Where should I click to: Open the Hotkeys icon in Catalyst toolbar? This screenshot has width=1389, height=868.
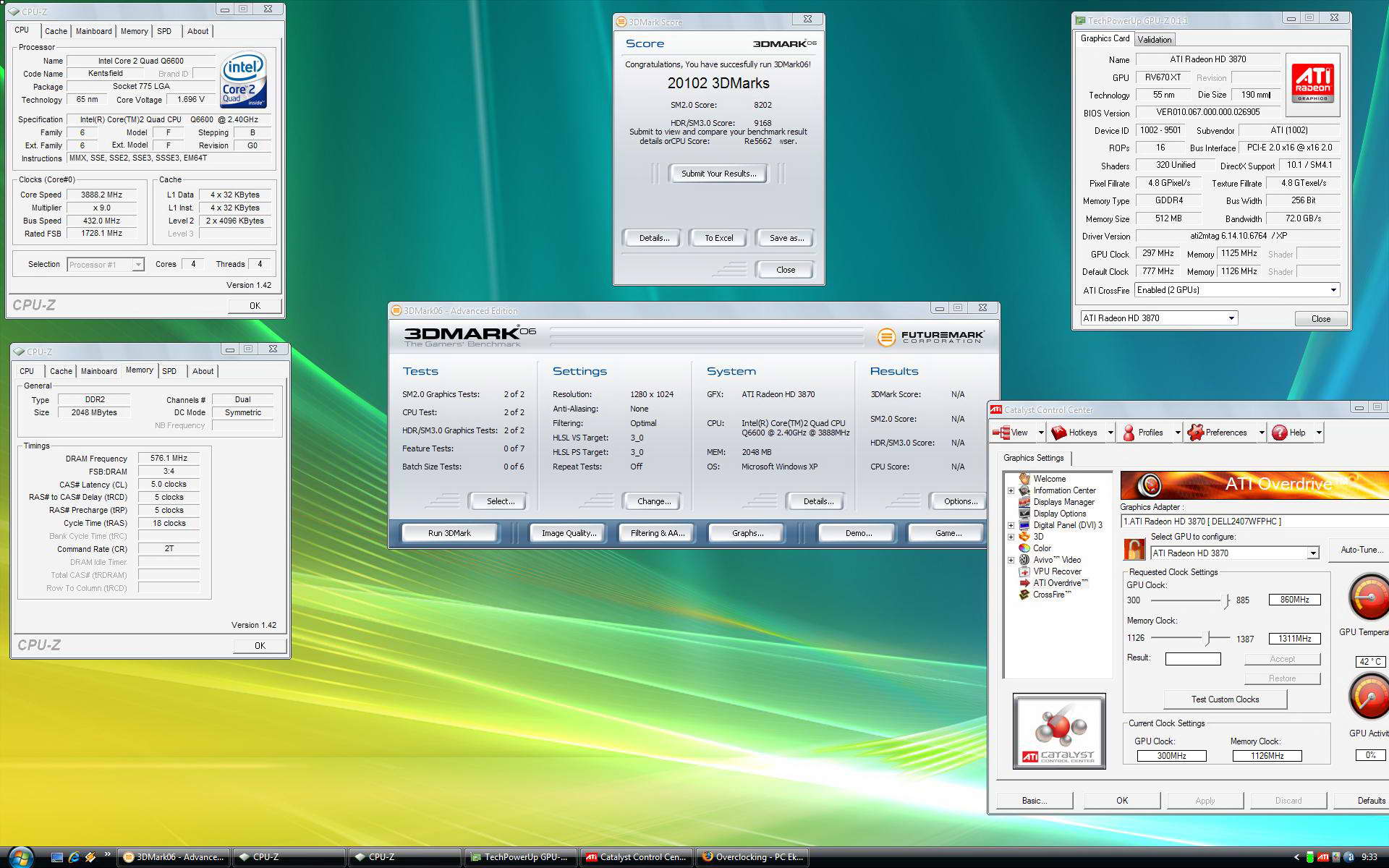point(1059,433)
